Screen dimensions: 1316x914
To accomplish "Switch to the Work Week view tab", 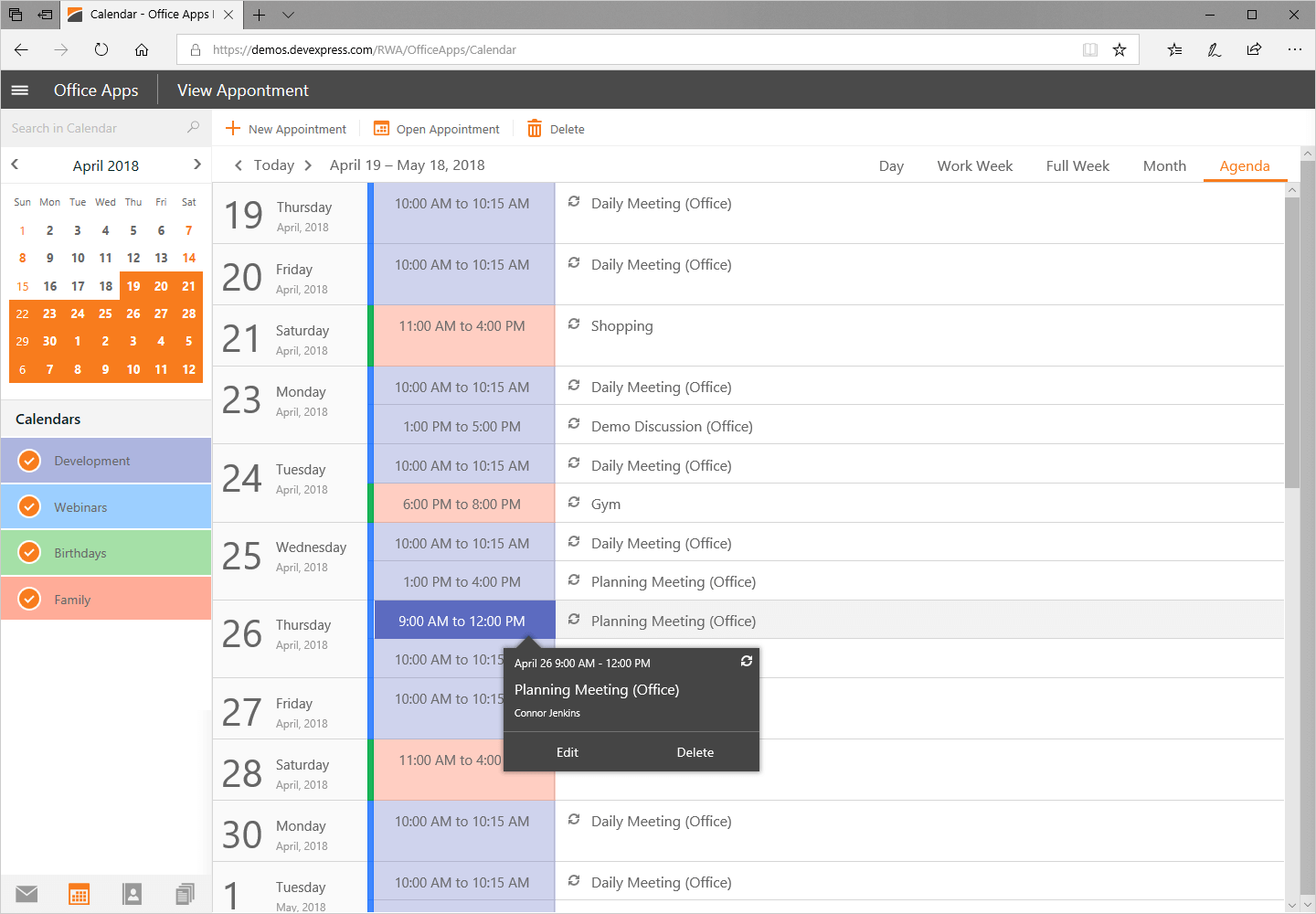I will tap(975, 165).
